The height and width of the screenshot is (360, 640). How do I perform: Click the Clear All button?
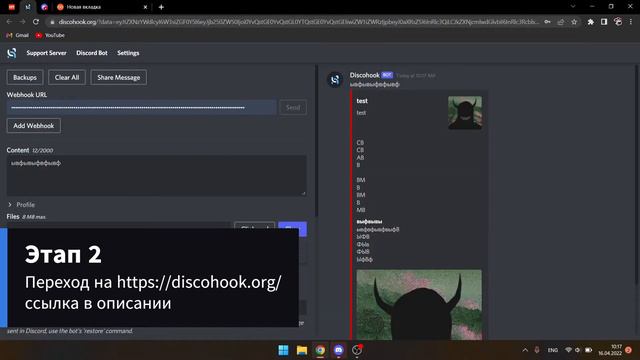click(x=67, y=77)
